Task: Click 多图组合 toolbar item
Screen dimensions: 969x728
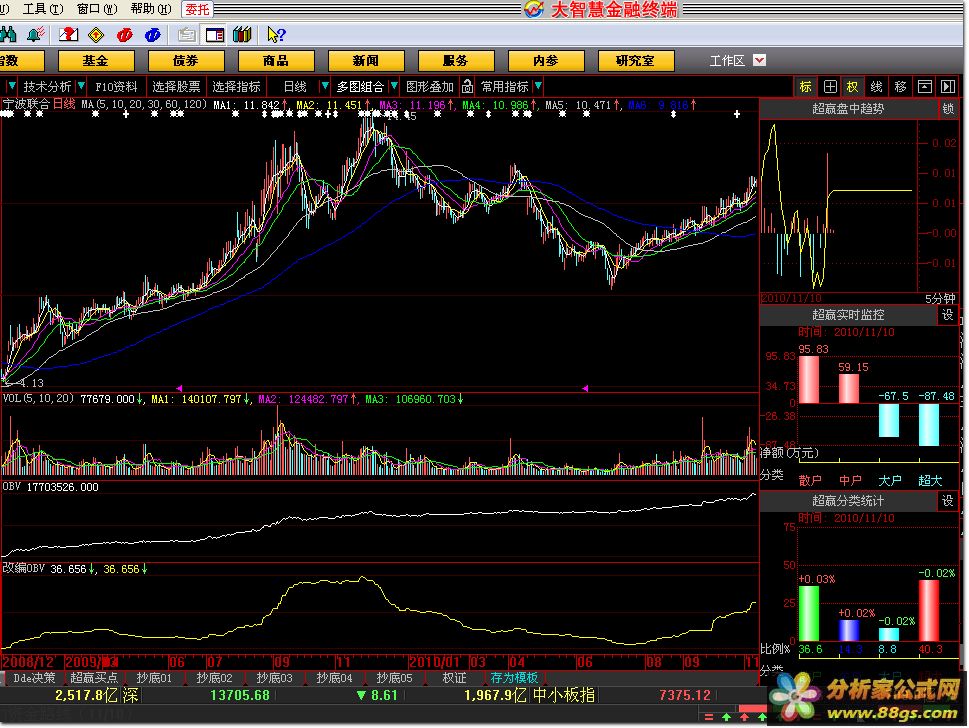Action: pos(360,87)
